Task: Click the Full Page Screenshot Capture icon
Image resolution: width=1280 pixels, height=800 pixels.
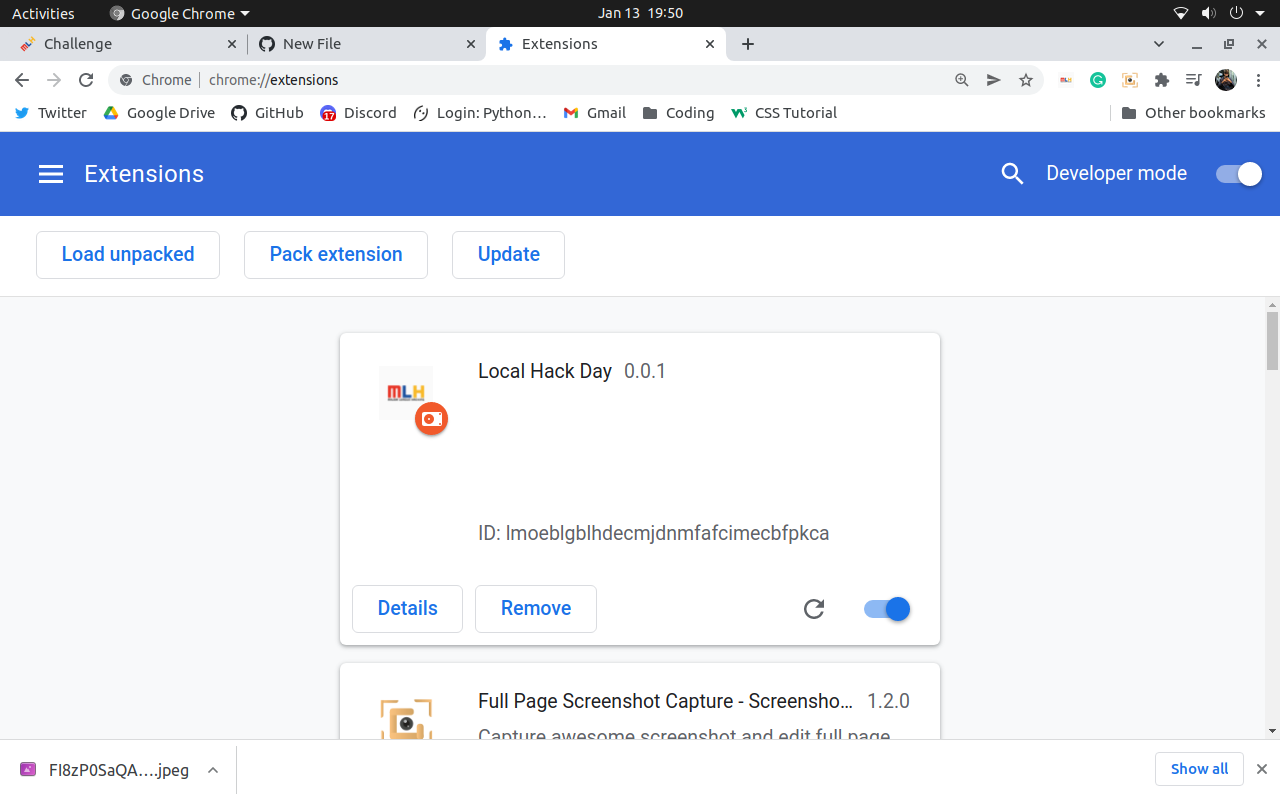Action: click(x=406, y=720)
